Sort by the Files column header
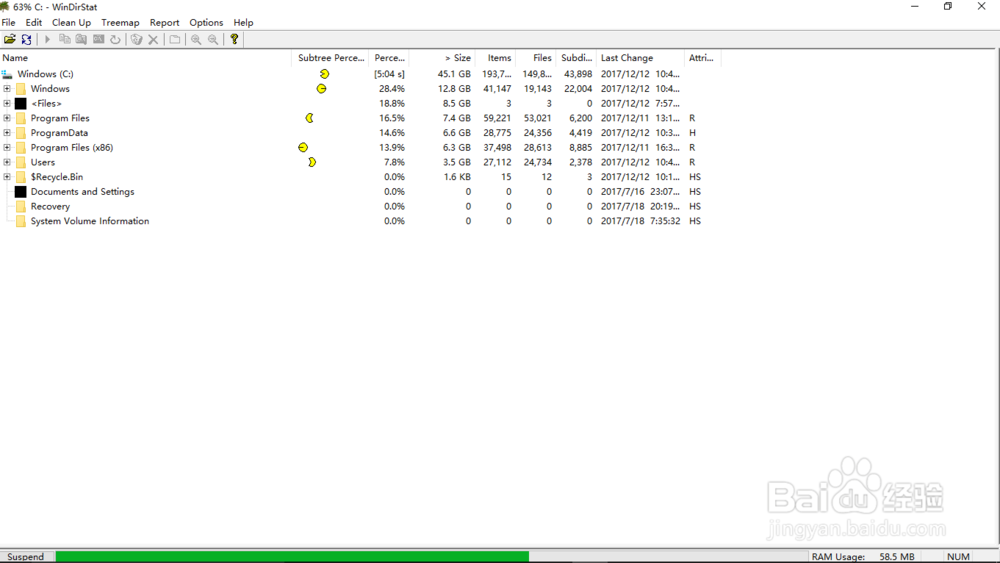Image resolution: width=1000 pixels, height=563 pixels. coord(536,57)
